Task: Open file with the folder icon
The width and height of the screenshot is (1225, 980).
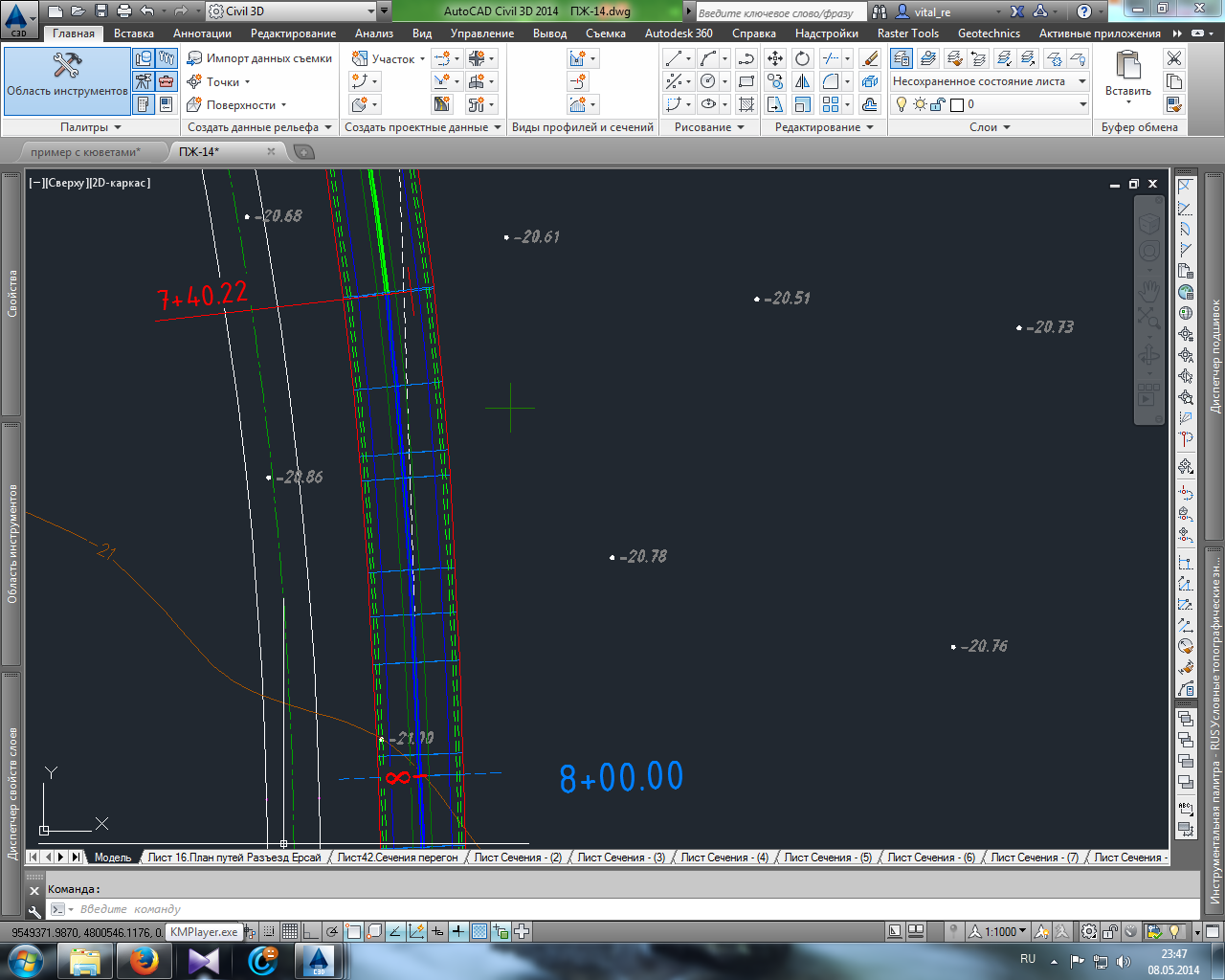Action: [x=78, y=11]
